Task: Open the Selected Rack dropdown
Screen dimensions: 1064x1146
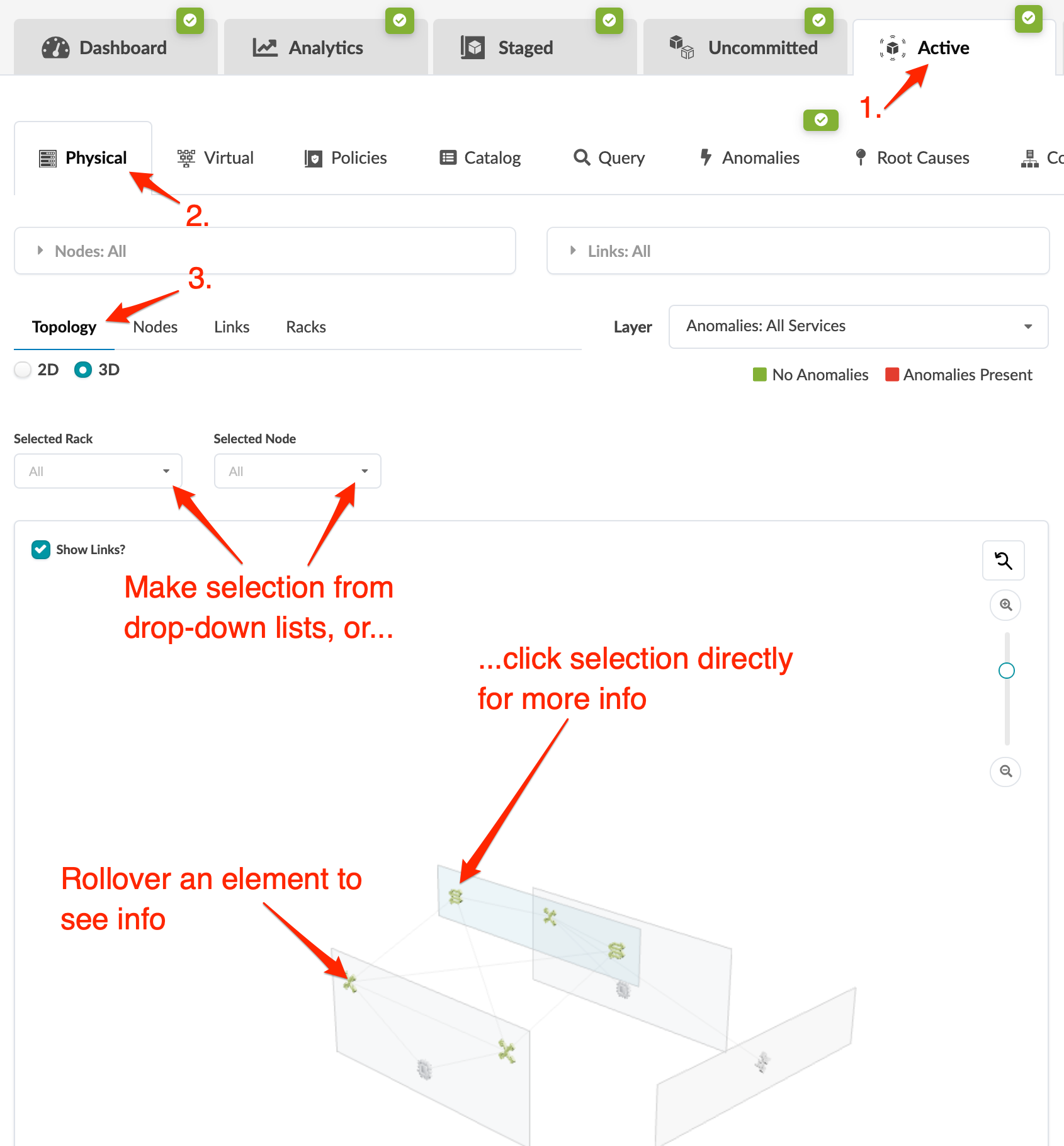Action: 98,471
